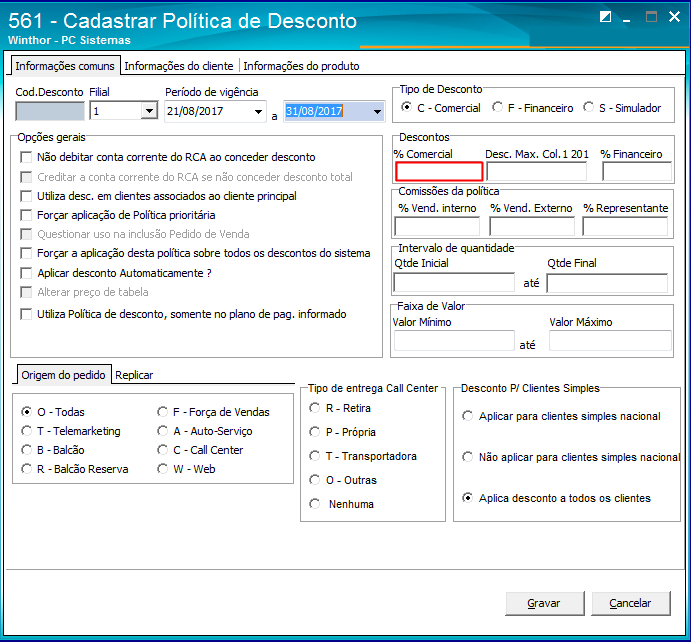This screenshot has width=691, height=642.
Task: Select T - Telemarketing order origin
Action: (x=27, y=430)
